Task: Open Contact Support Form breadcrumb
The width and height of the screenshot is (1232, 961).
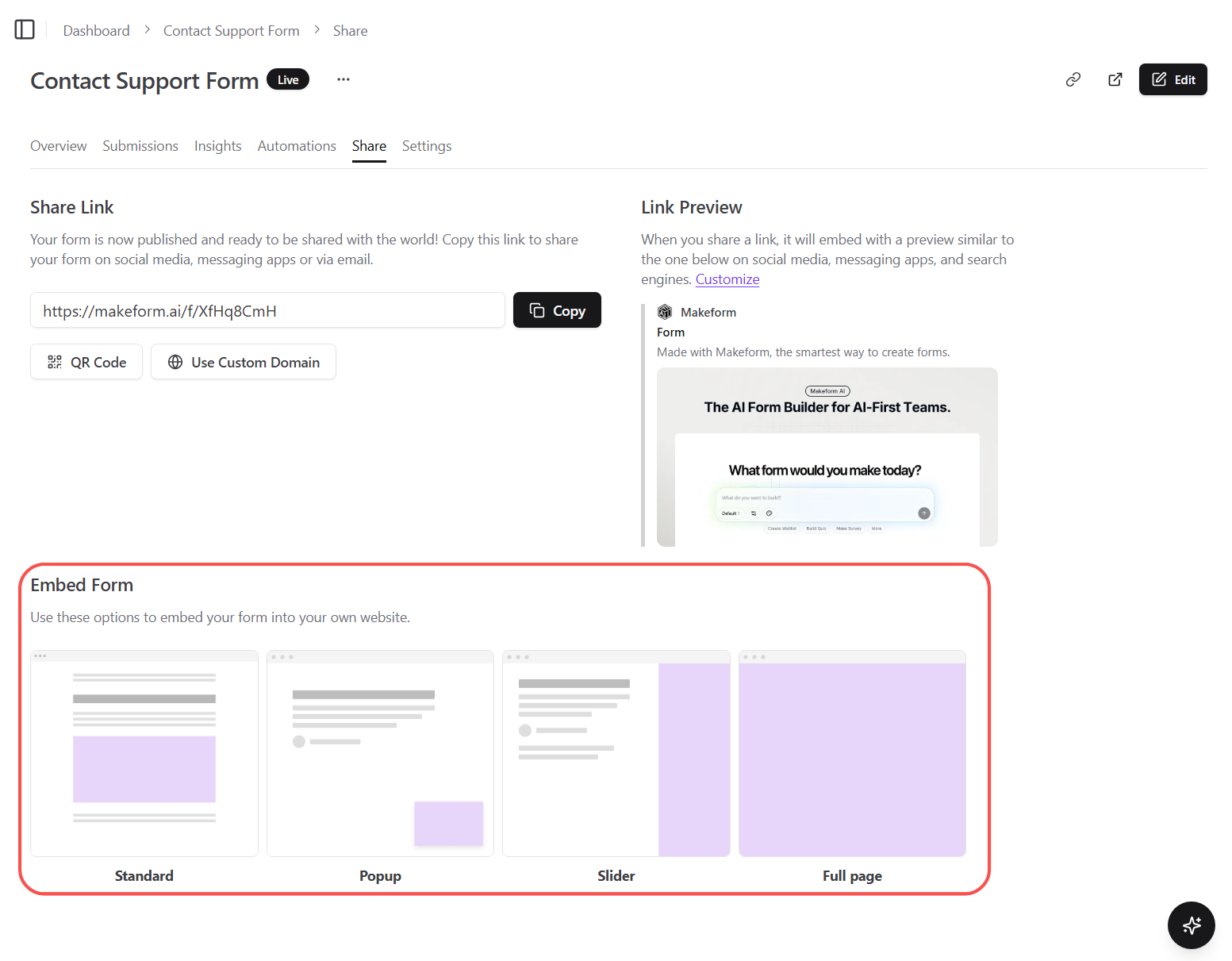Action: pyautogui.click(x=232, y=31)
